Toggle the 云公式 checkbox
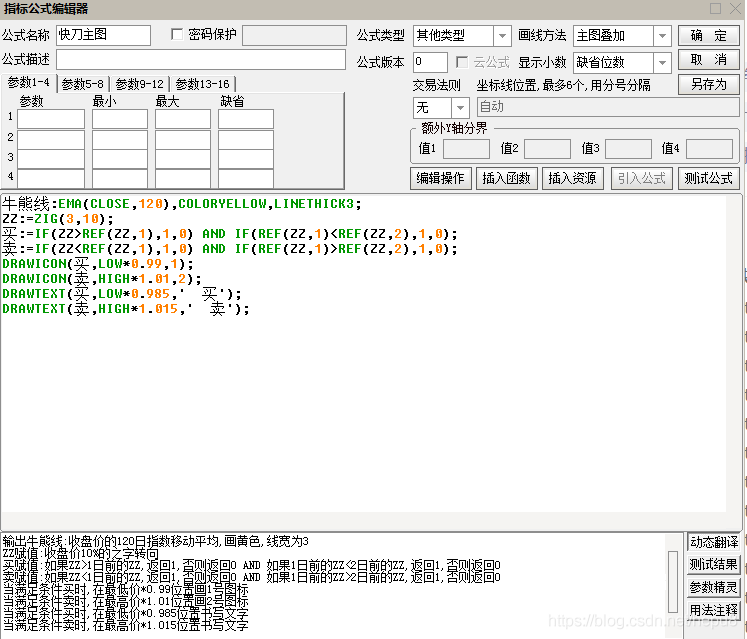 [462, 62]
